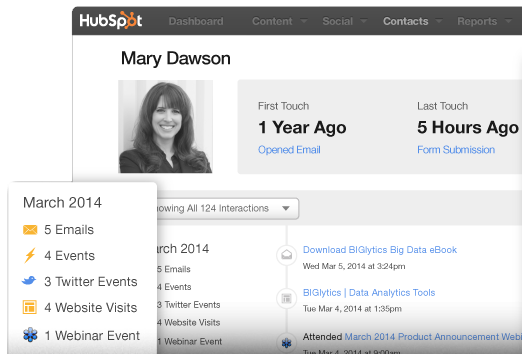Viewport: 528px width, 361px height.
Task: Click 5 Emails in the background list
Action: [x=174, y=269]
